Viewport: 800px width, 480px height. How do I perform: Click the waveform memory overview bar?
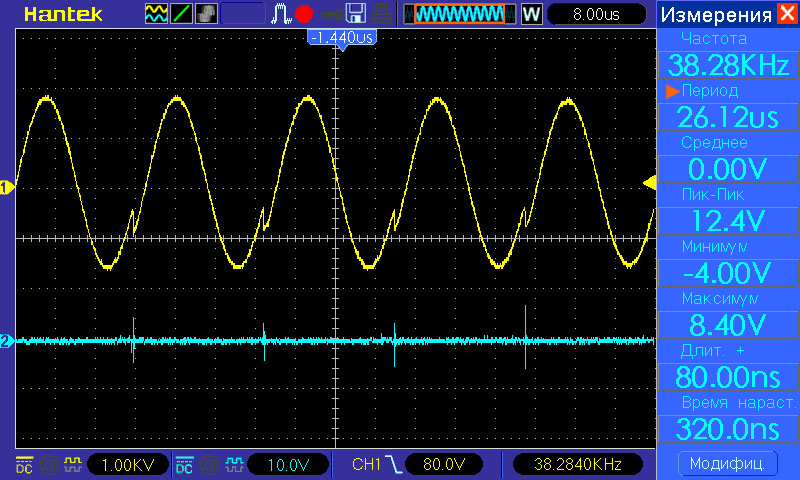pos(460,14)
